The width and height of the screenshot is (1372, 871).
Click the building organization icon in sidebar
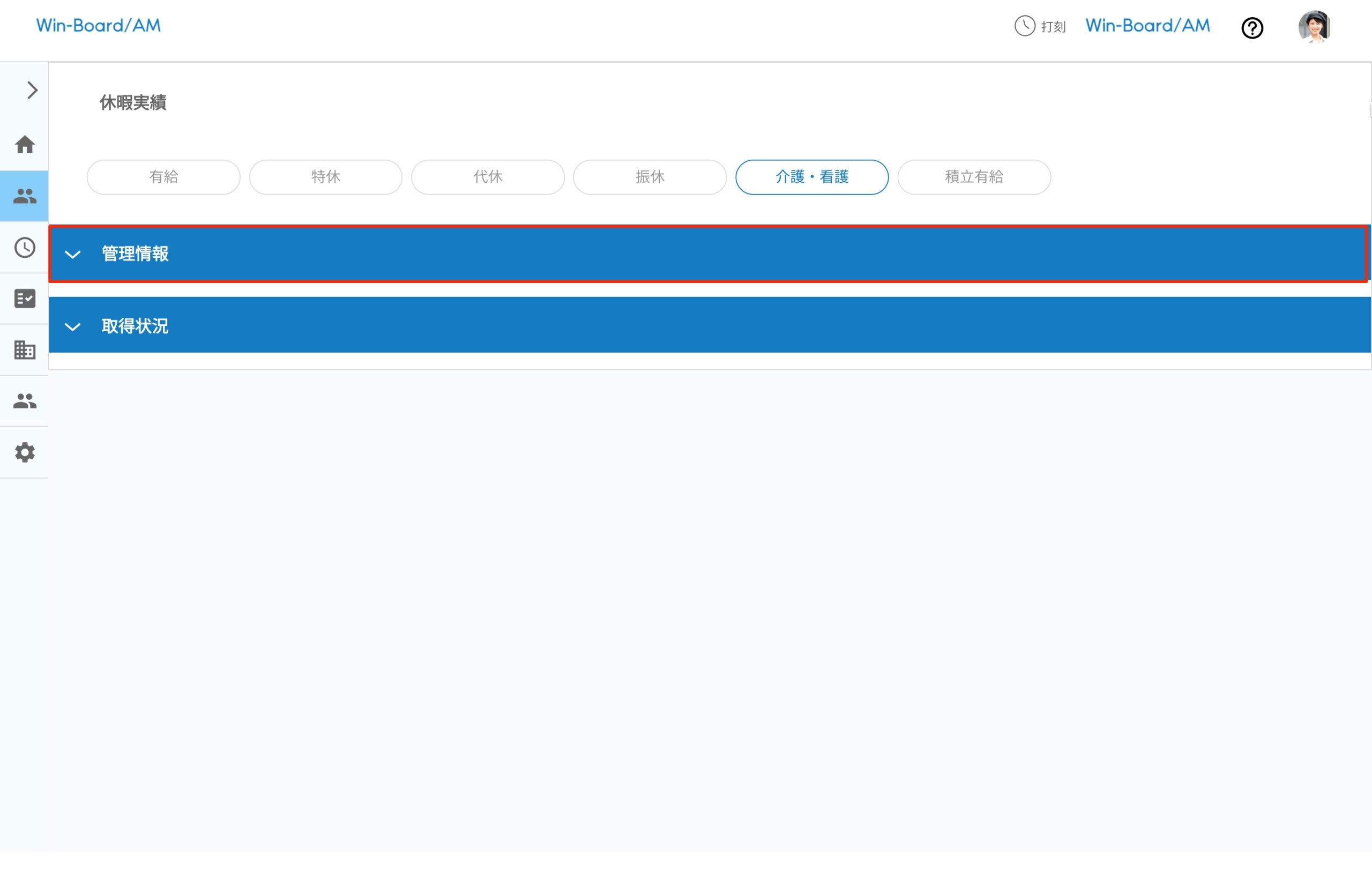25,350
